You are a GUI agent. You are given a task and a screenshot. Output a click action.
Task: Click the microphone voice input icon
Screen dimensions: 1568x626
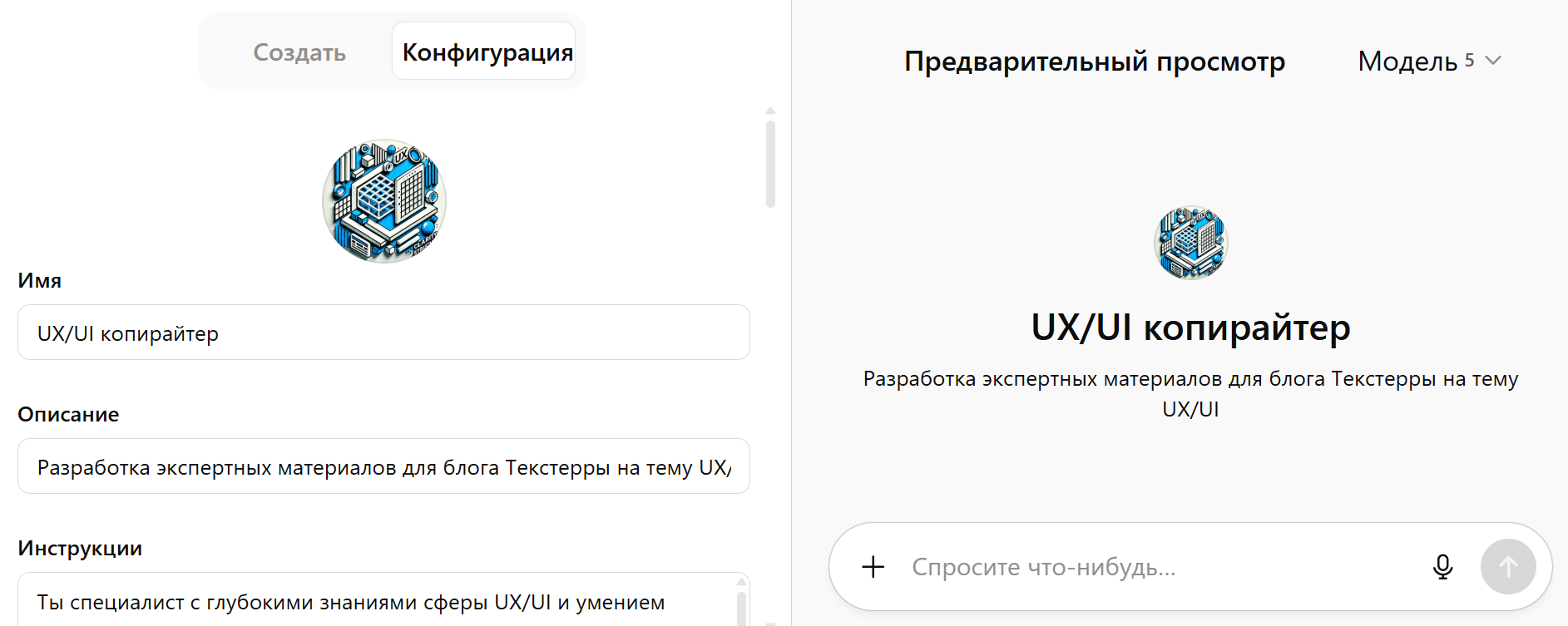pos(1442,567)
